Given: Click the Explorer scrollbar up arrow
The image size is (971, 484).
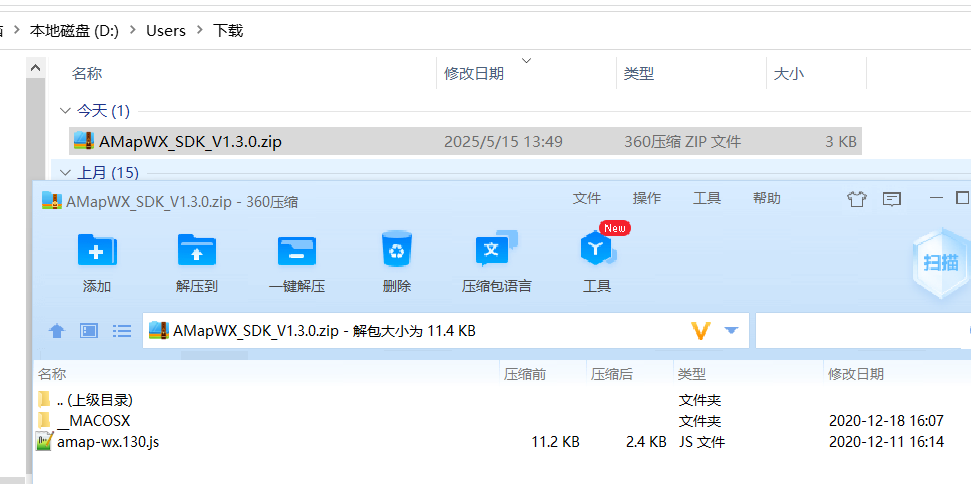Looking at the screenshot, I should (36, 67).
